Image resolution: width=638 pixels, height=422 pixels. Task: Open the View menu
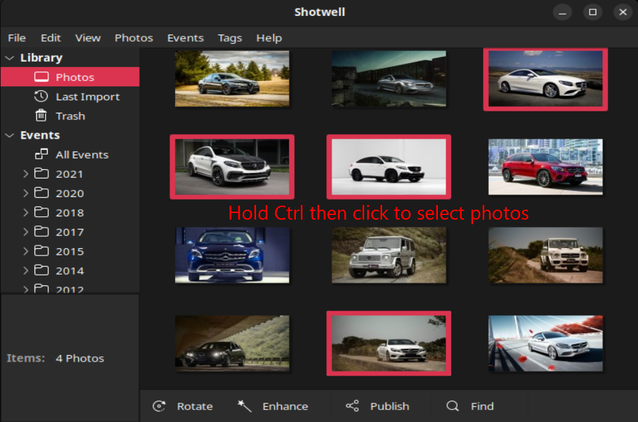click(x=87, y=38)
